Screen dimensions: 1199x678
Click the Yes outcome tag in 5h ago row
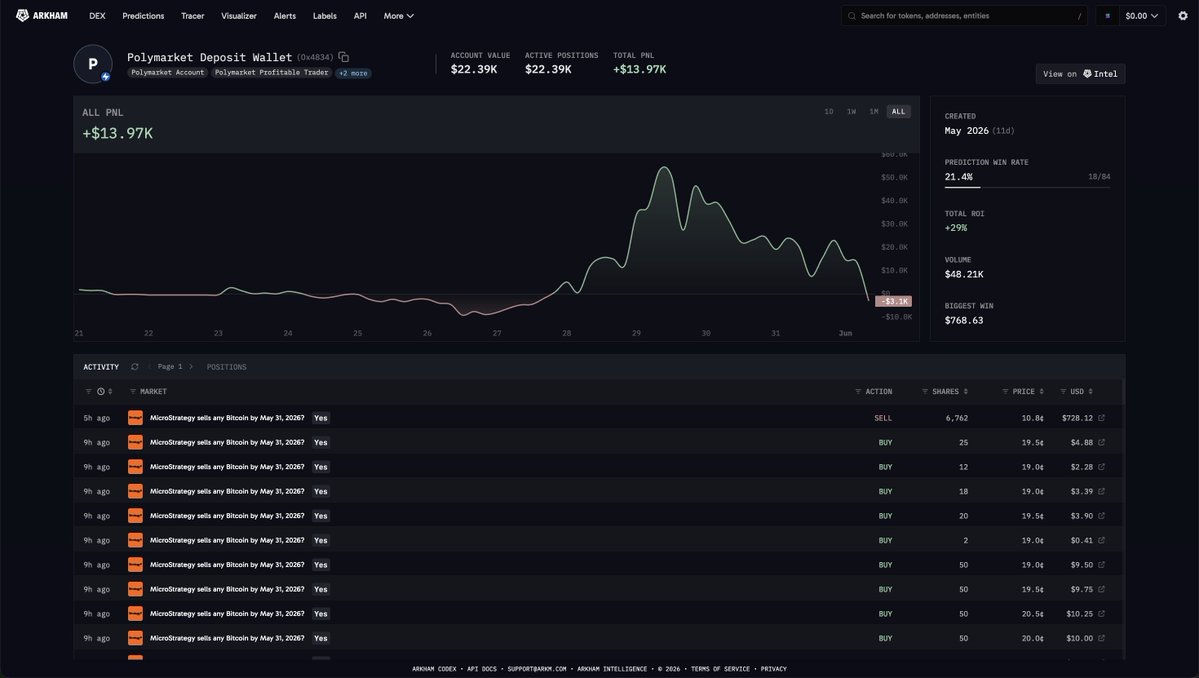(320, 418)
